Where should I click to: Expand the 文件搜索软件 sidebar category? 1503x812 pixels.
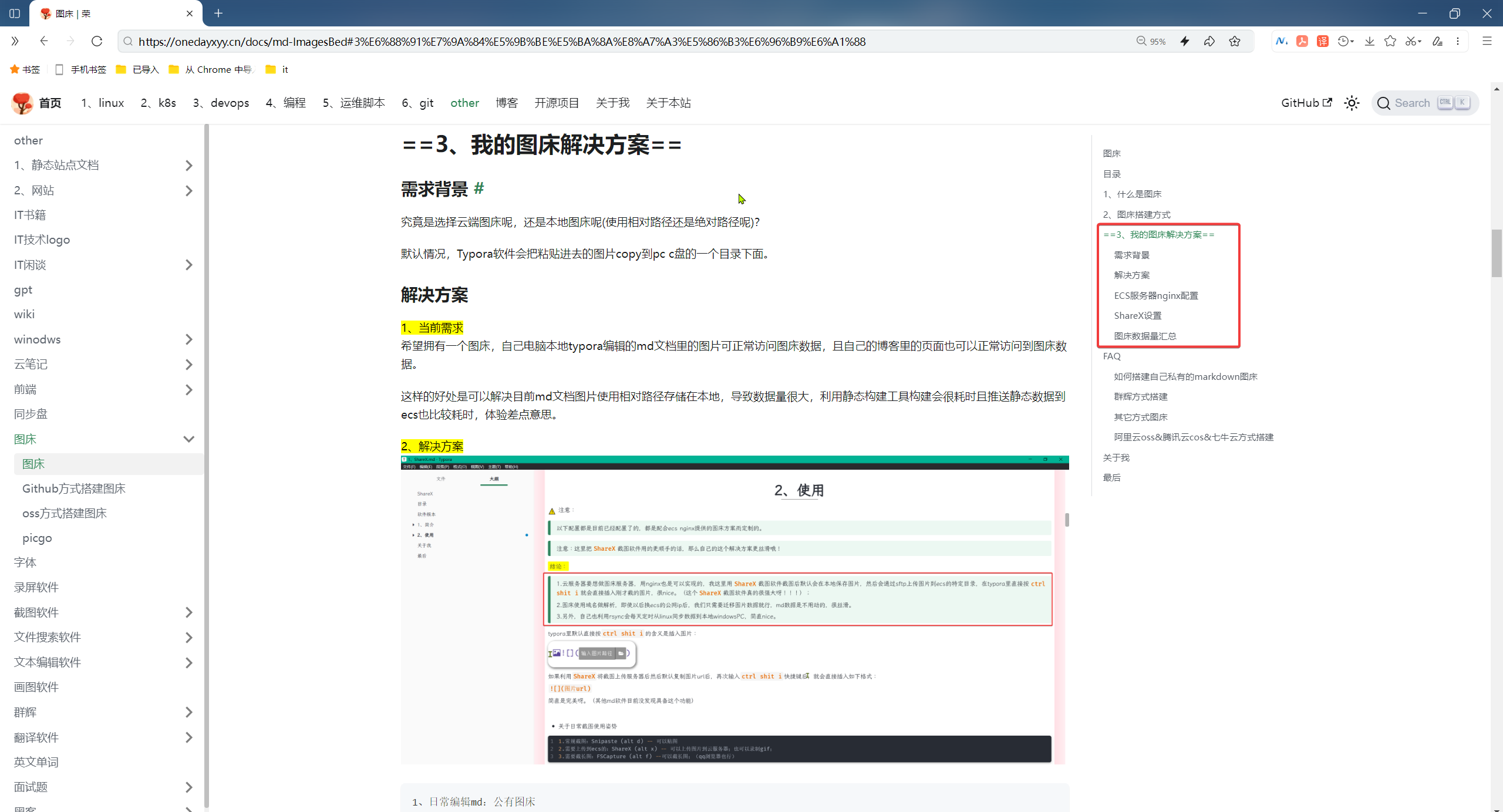tap(188, 638)
